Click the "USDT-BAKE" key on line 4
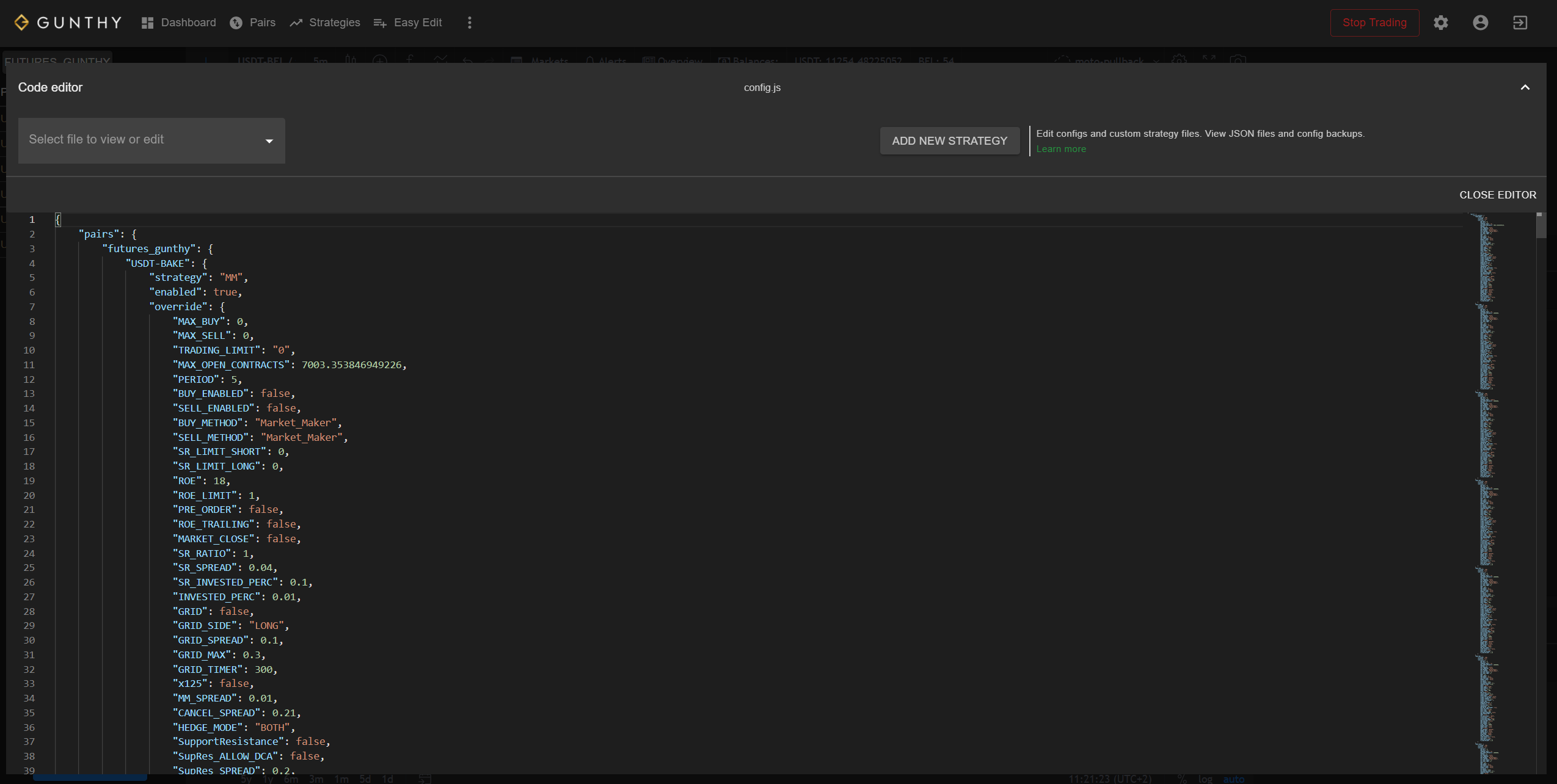The image size is (1557, 784). [158, 263]
